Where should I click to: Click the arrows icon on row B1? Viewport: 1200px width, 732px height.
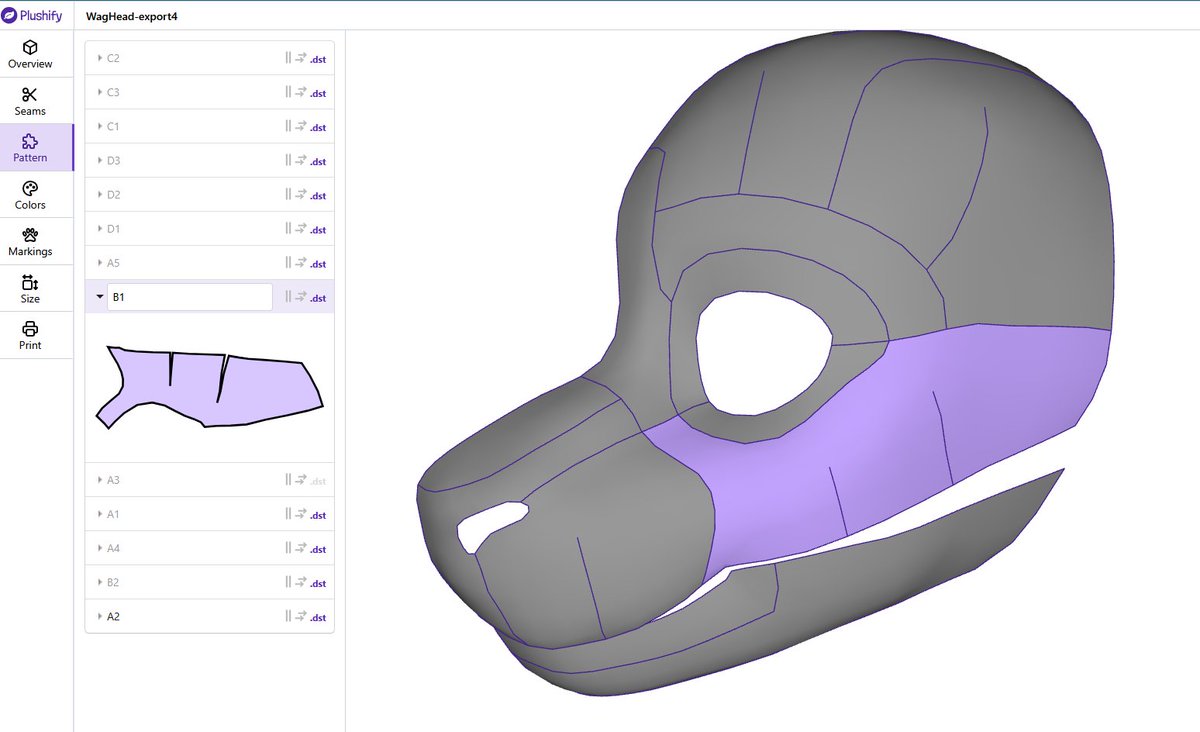[300, 296]
